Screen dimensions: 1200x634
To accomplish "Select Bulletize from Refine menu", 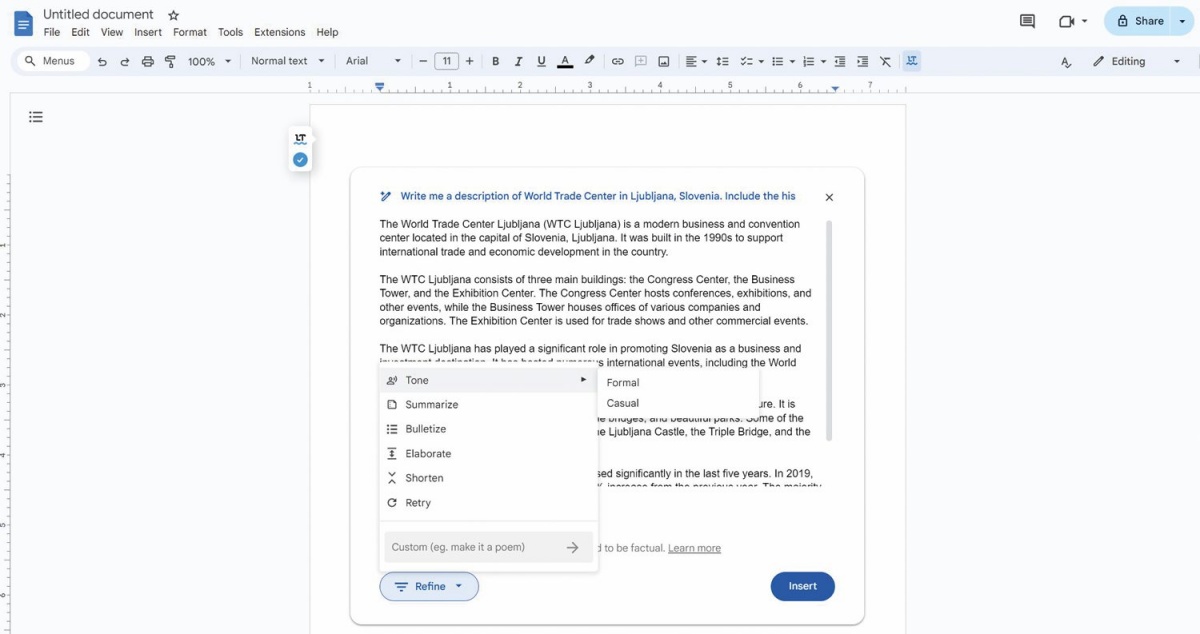I will point(488,429).
